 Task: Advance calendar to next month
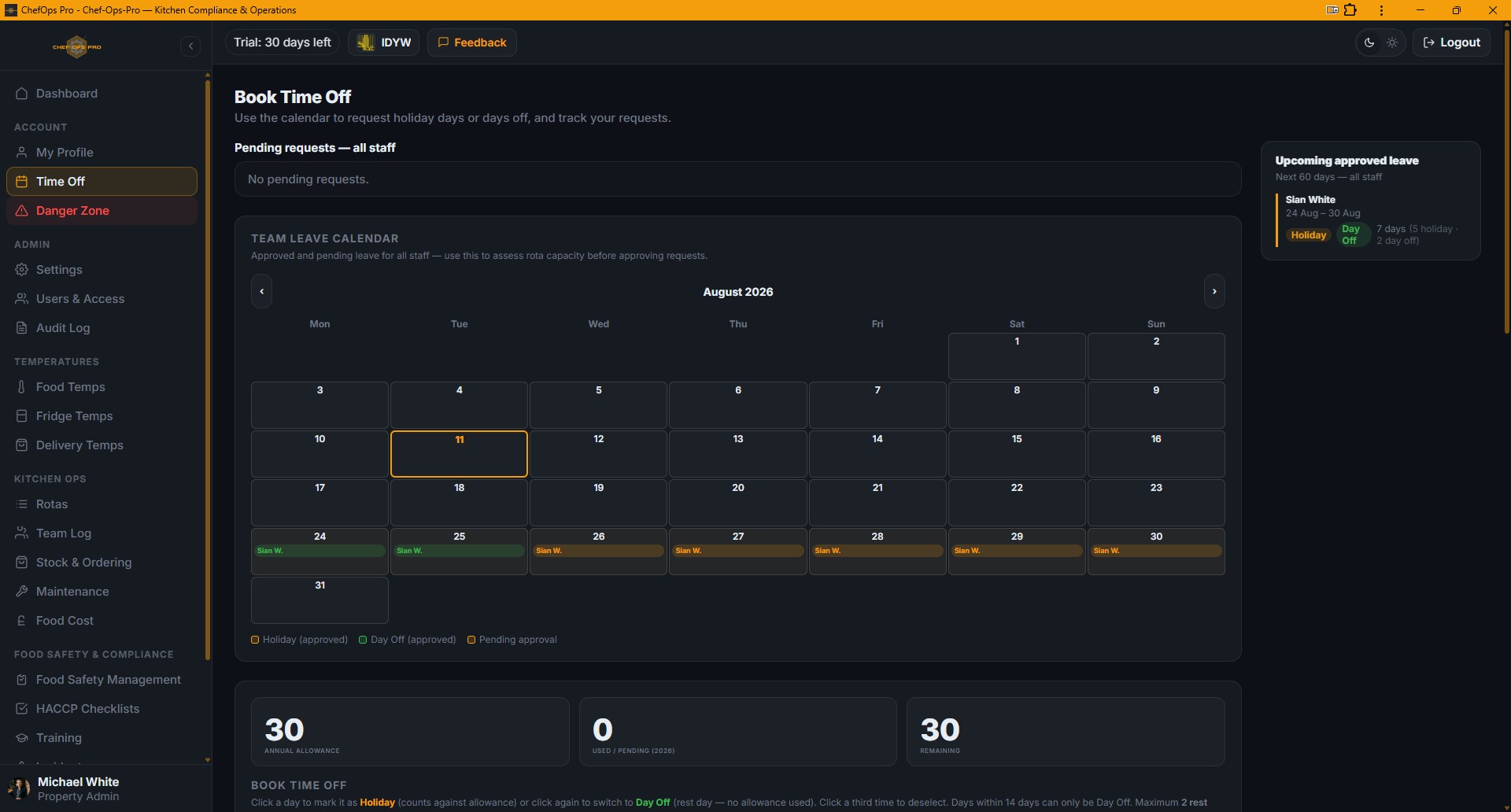point(1214,291)
